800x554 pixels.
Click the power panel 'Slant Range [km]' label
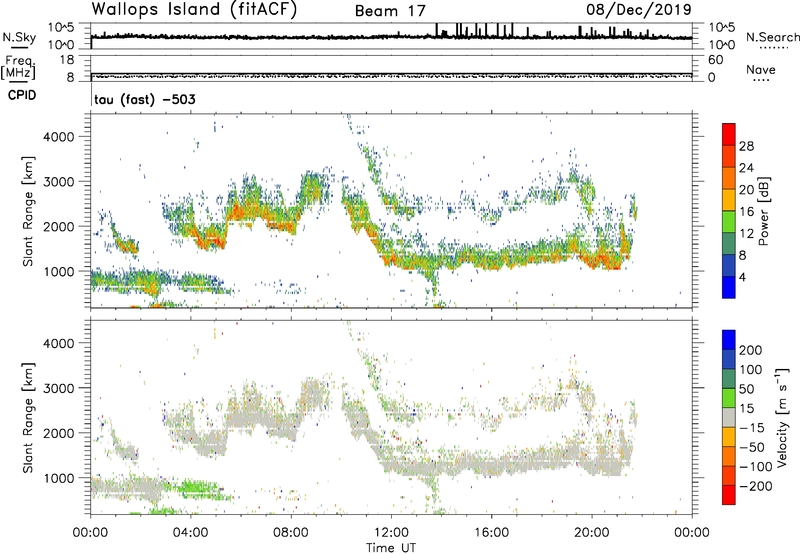click(28, 211)
